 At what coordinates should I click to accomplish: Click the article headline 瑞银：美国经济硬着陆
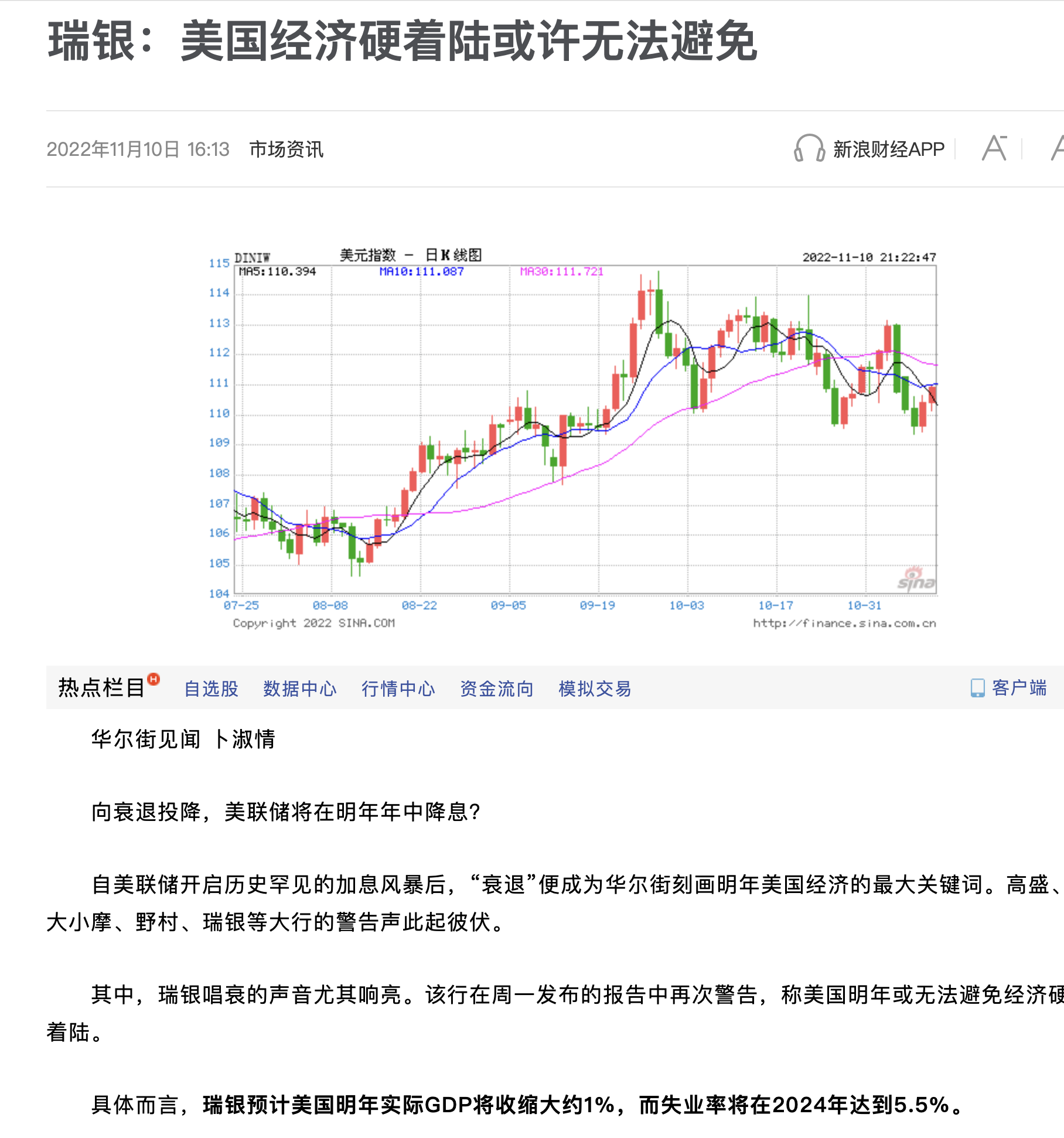click(x=403, y=41)
